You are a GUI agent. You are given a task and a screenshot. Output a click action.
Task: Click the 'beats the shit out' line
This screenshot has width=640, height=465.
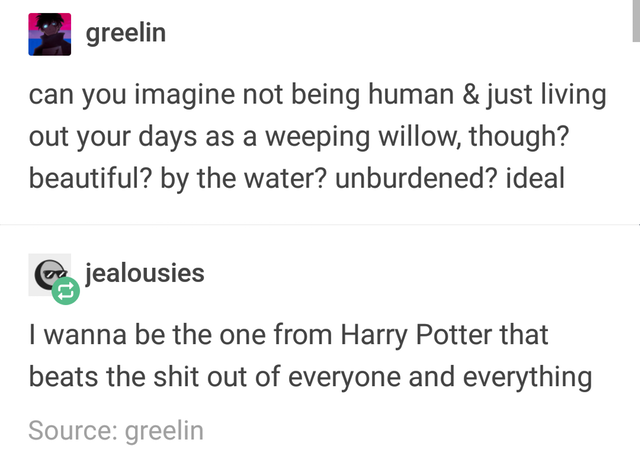tap(310, 377)
